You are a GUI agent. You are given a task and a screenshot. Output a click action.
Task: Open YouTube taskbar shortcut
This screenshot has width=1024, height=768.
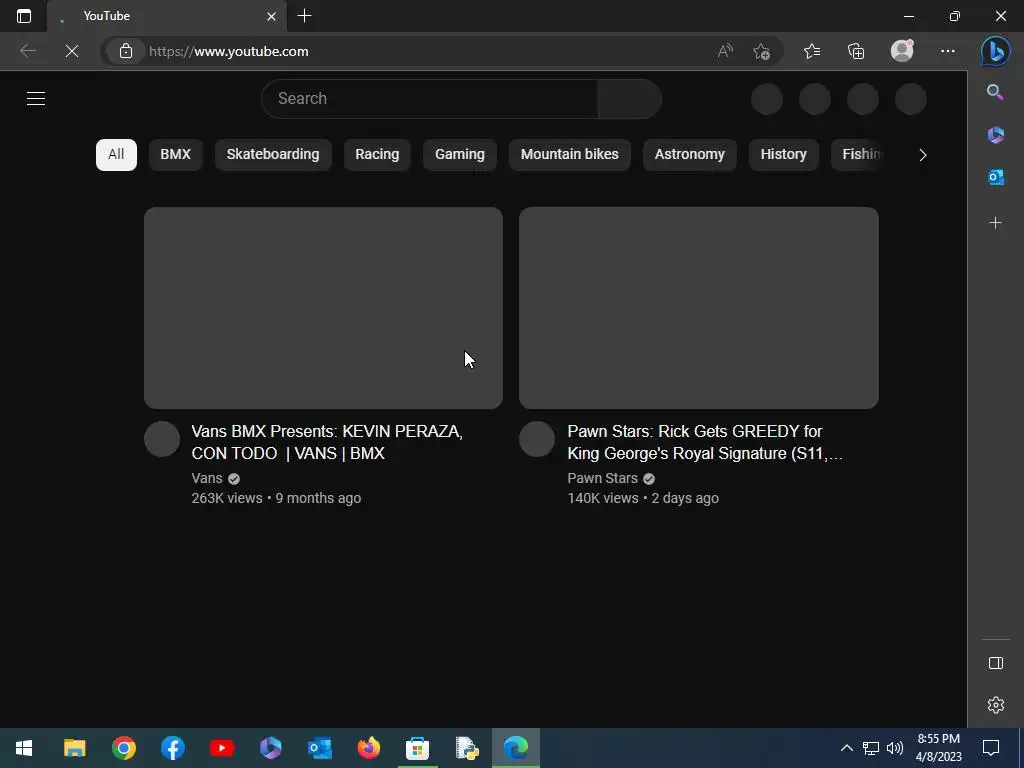[221, 748]
